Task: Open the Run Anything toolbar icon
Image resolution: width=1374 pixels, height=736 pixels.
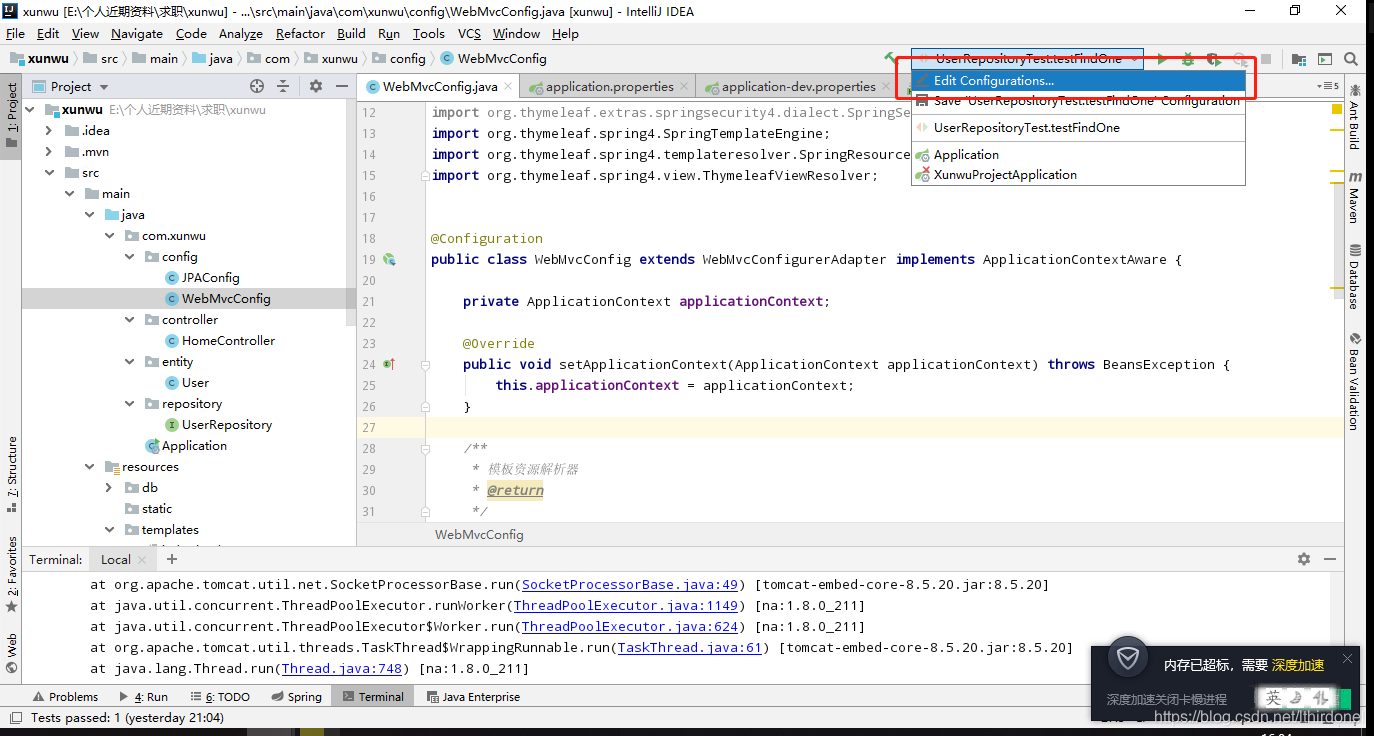Action: tap(1325, 59)
